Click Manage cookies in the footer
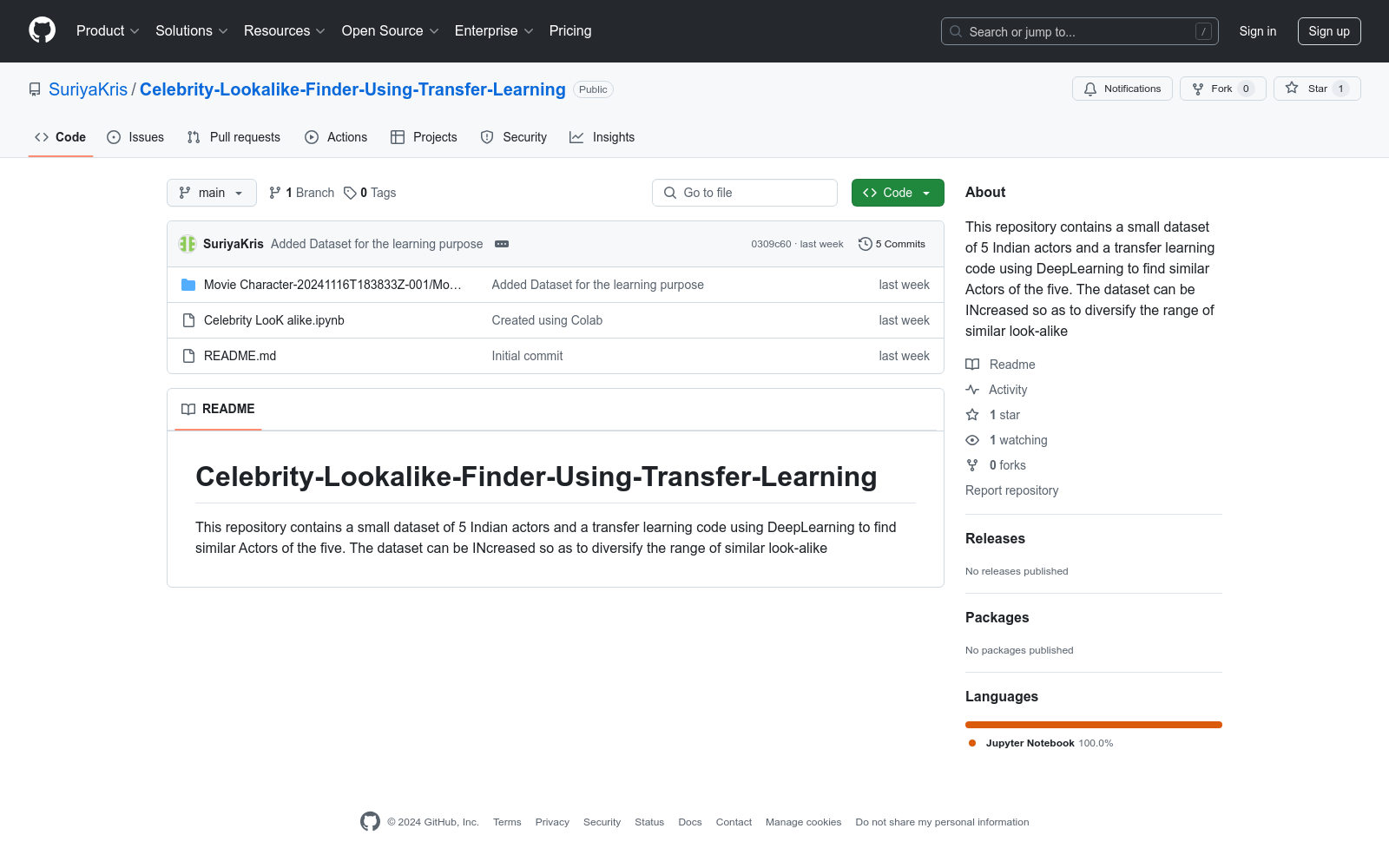1389x868 pixels. coord(803,822)
